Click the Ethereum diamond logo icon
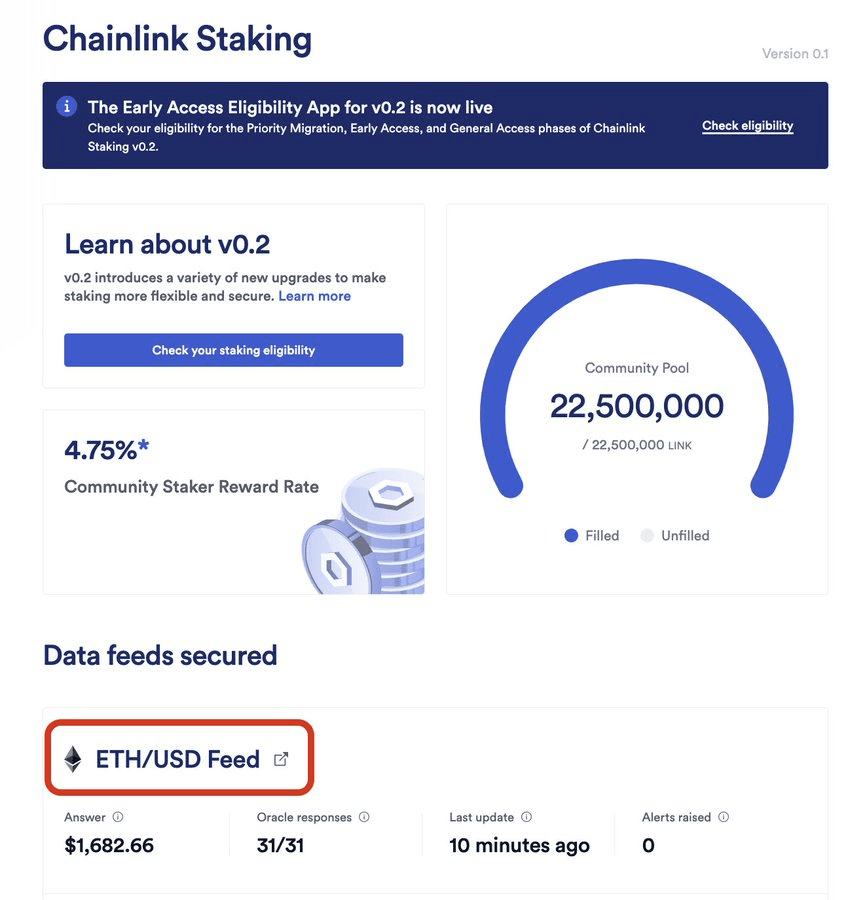867x900 pixels. click(73, 759)
